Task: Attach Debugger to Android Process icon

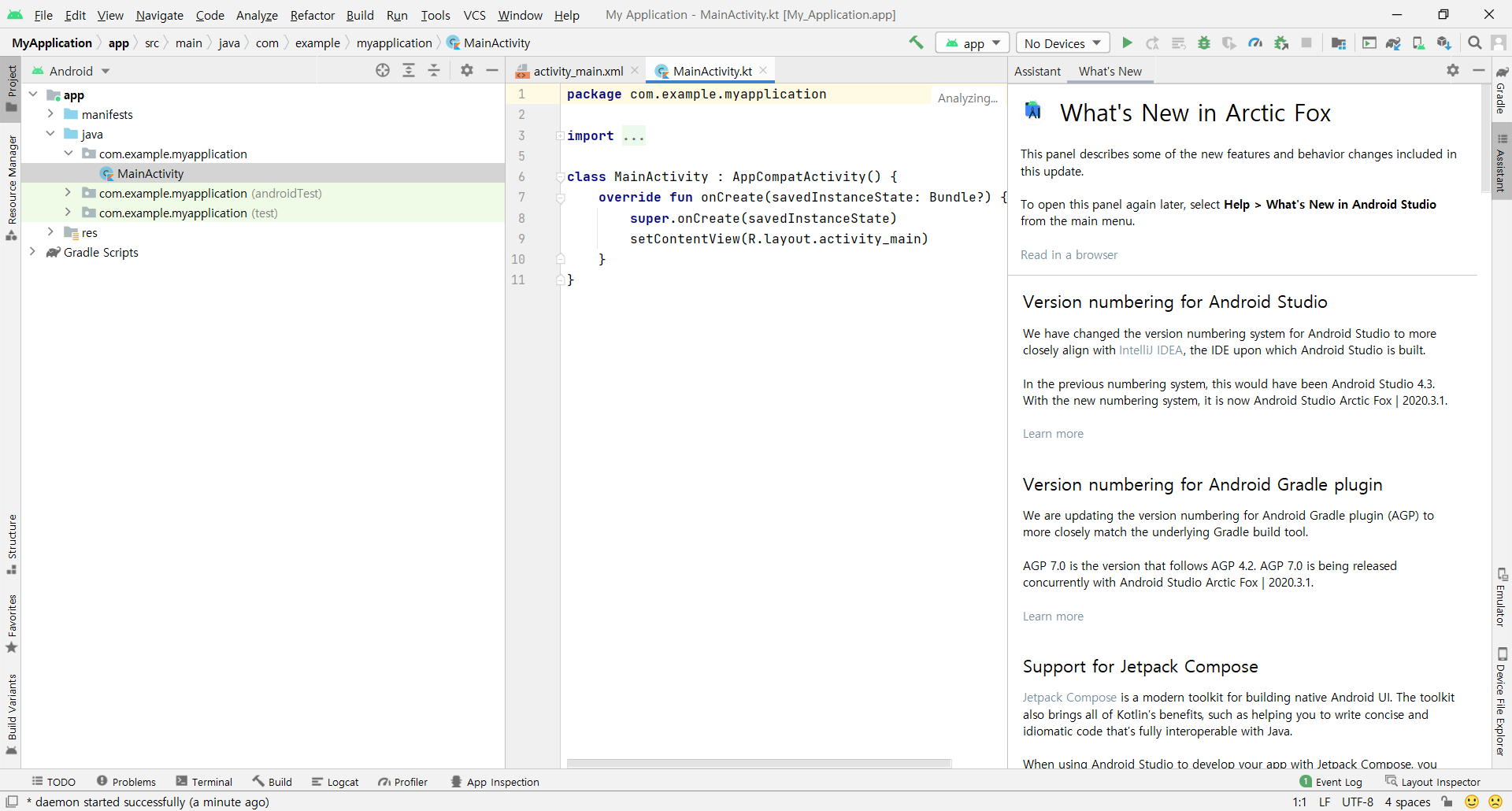Action: (x=1281, y=43)
